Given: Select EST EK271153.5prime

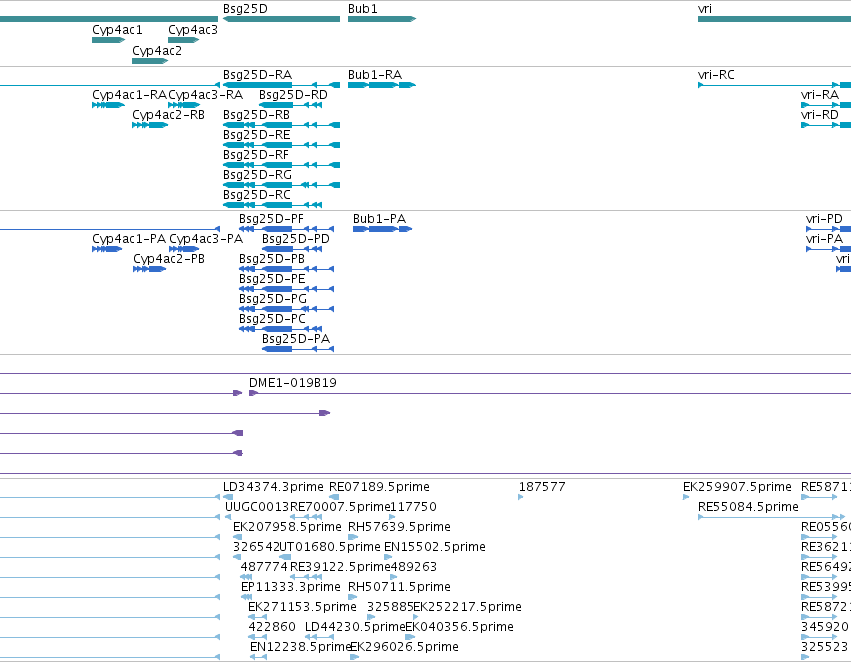Looking at the screenshot, I should 257,618.
